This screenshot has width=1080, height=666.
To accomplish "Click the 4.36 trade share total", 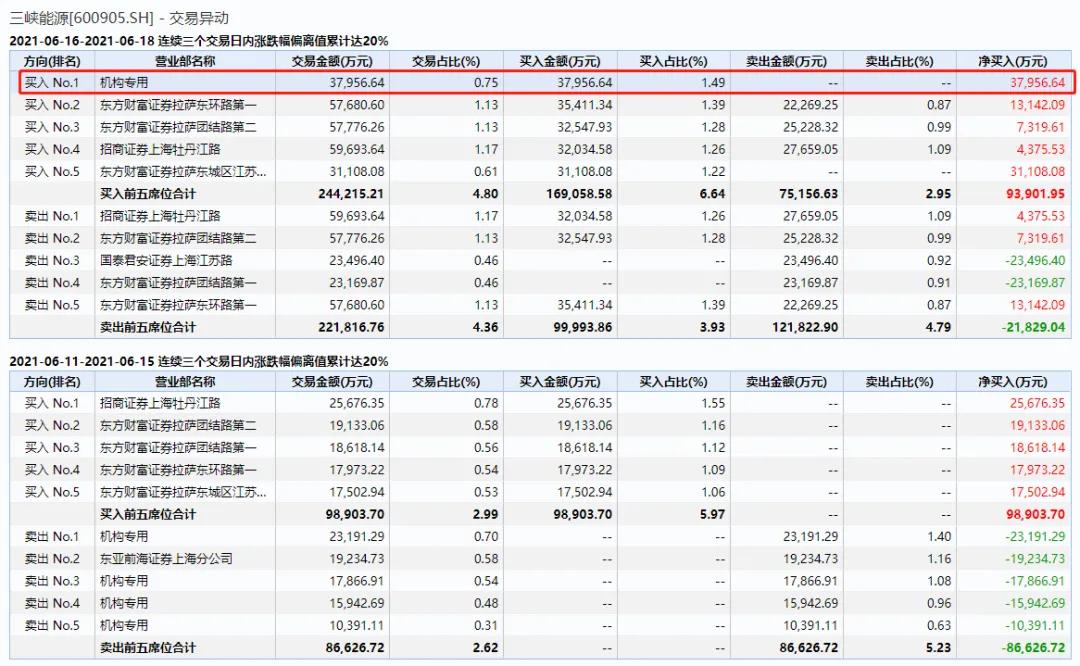I will coord(486,327).
